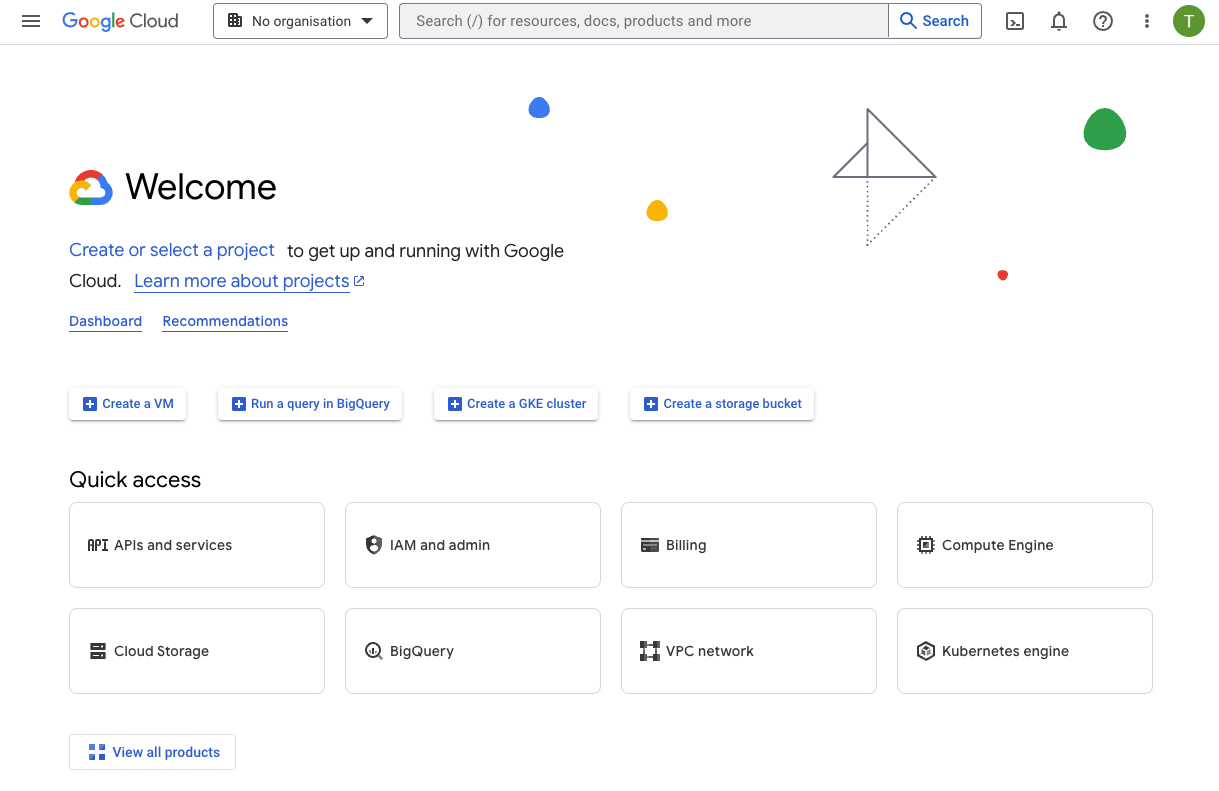
Task: Switch to the Recommendations tab
Action: click(x=225, y=321)
